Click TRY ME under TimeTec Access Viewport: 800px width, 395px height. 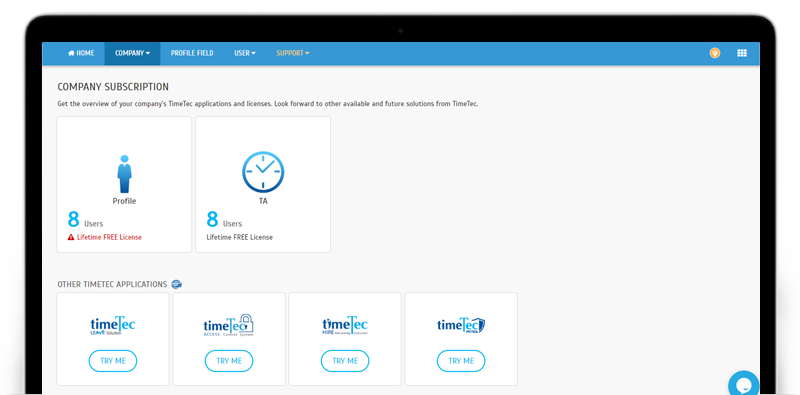229,361
